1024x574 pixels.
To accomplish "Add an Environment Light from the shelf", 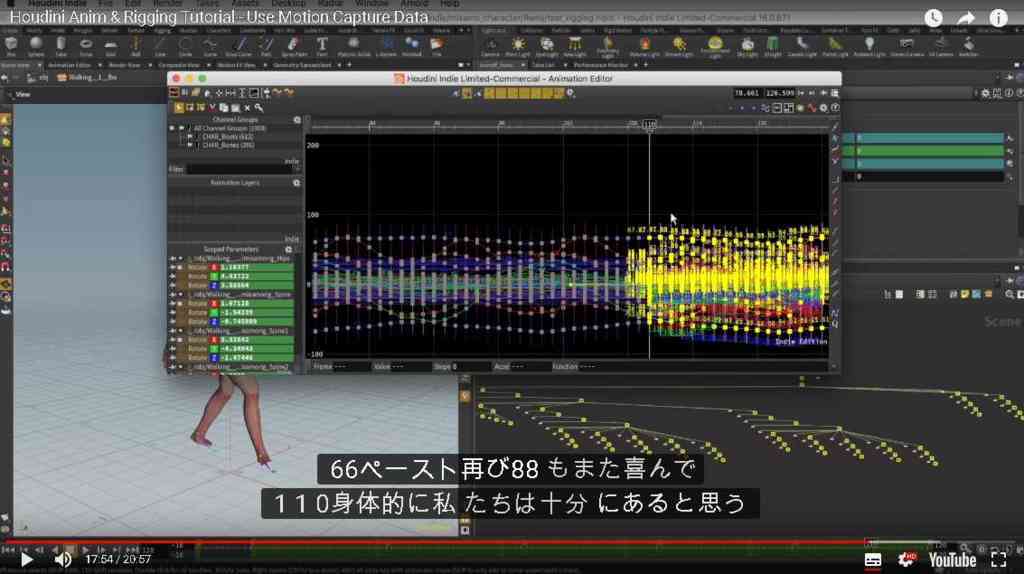I will point(715,46).
